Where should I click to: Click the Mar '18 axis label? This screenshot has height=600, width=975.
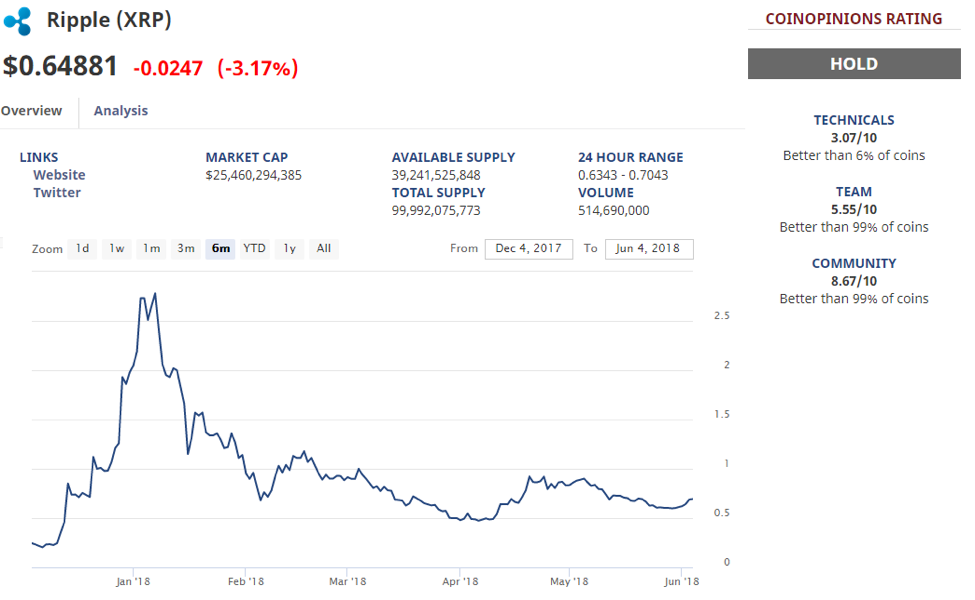[348, 581]
